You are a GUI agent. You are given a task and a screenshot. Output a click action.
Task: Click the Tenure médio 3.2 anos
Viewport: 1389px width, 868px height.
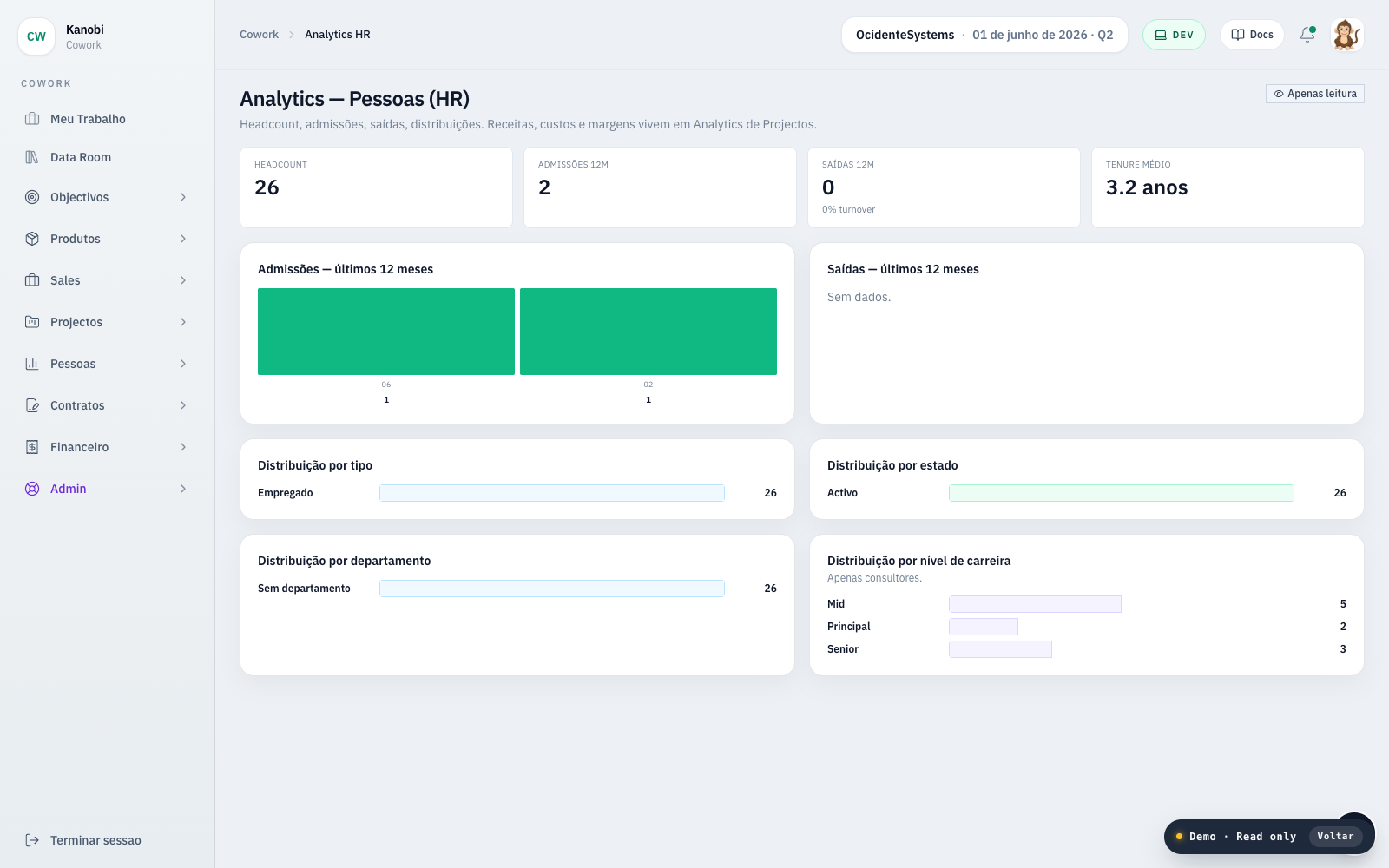(1147, 187)
